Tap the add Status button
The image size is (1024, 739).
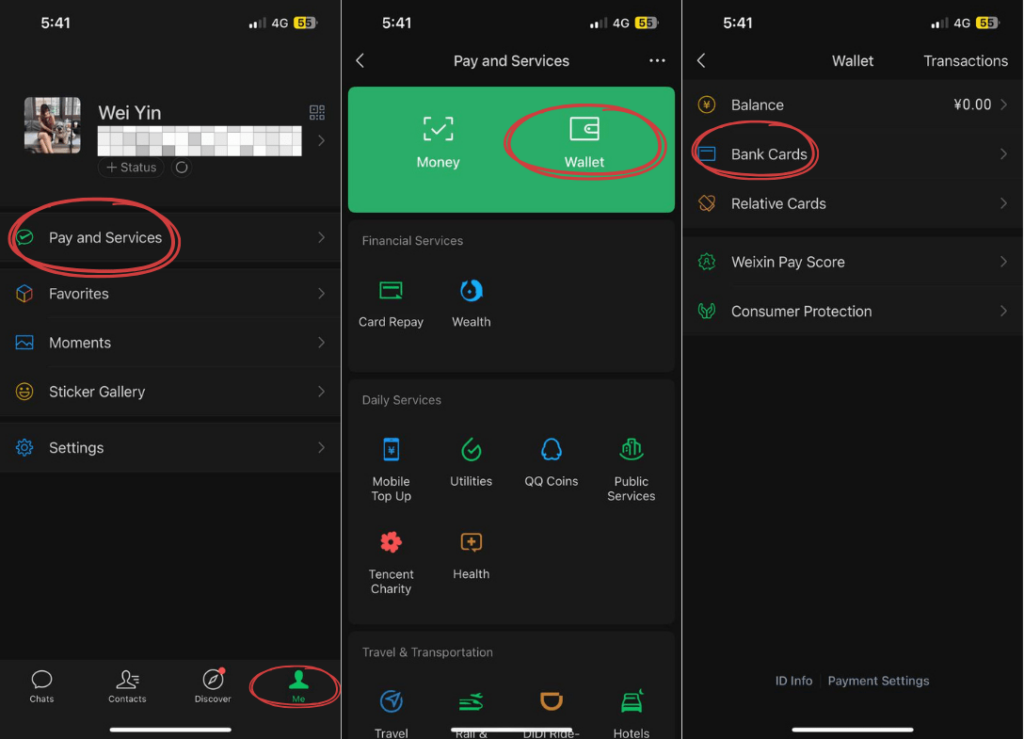tap(132, 167)
